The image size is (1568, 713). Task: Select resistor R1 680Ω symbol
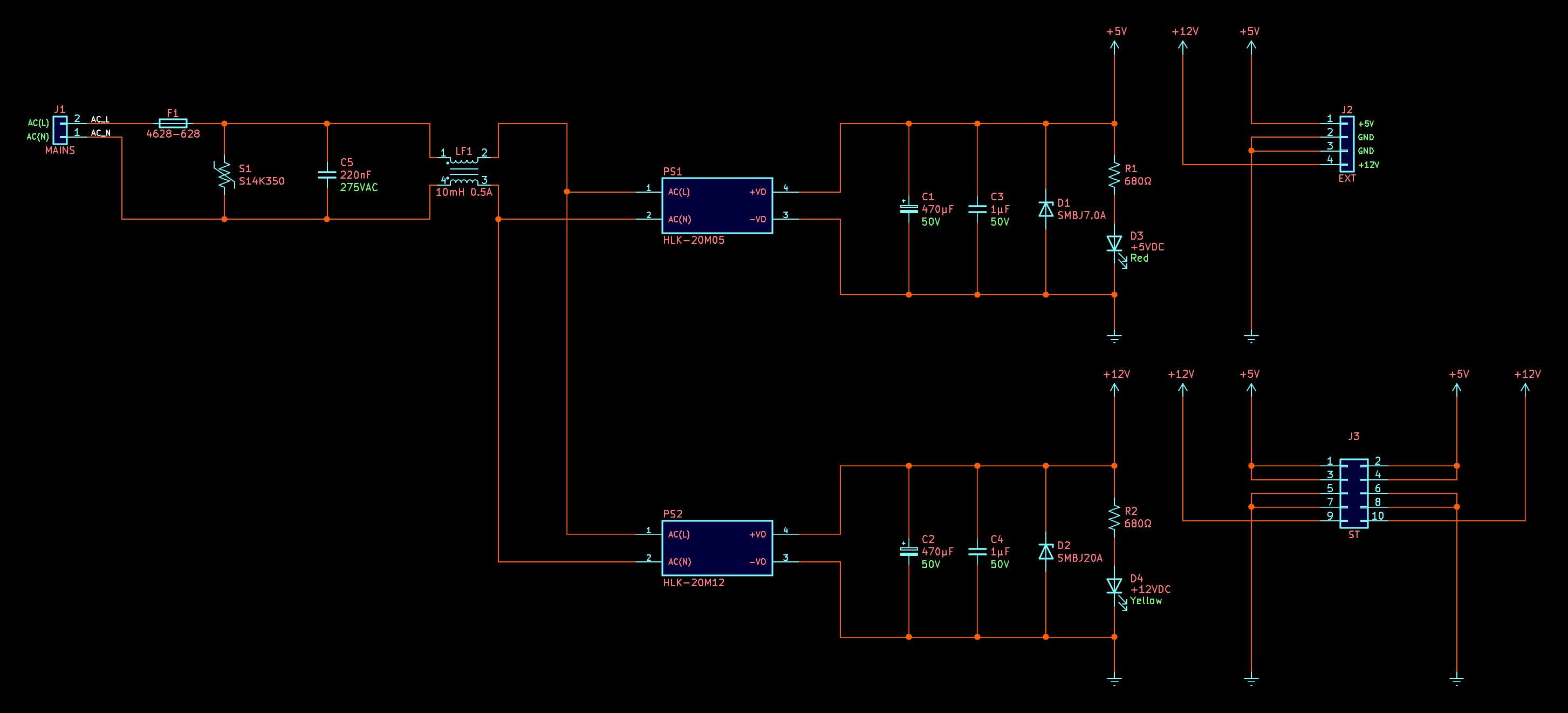coord(1114,175)
